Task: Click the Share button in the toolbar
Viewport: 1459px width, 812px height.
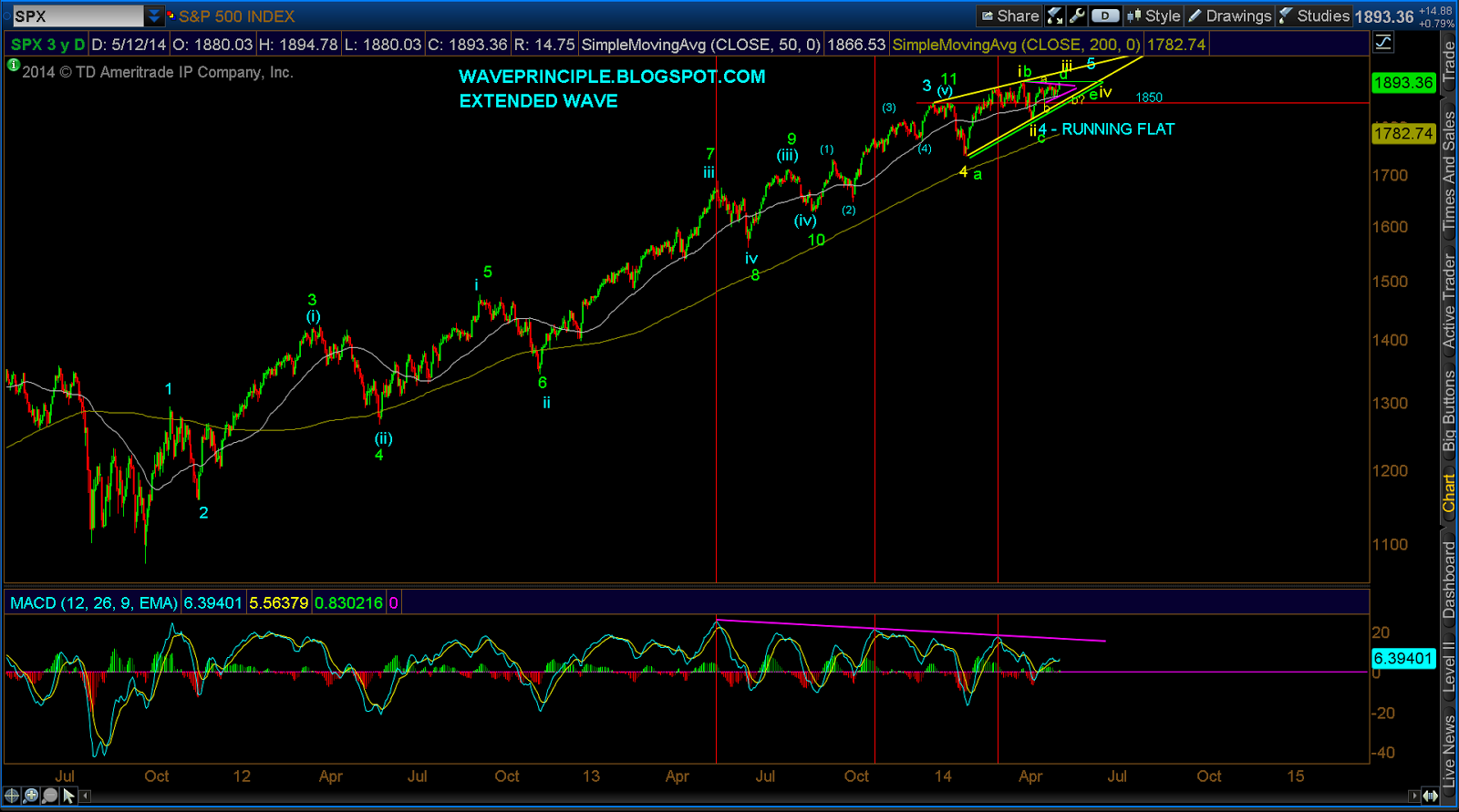Action: click(x=1009, y=15)
